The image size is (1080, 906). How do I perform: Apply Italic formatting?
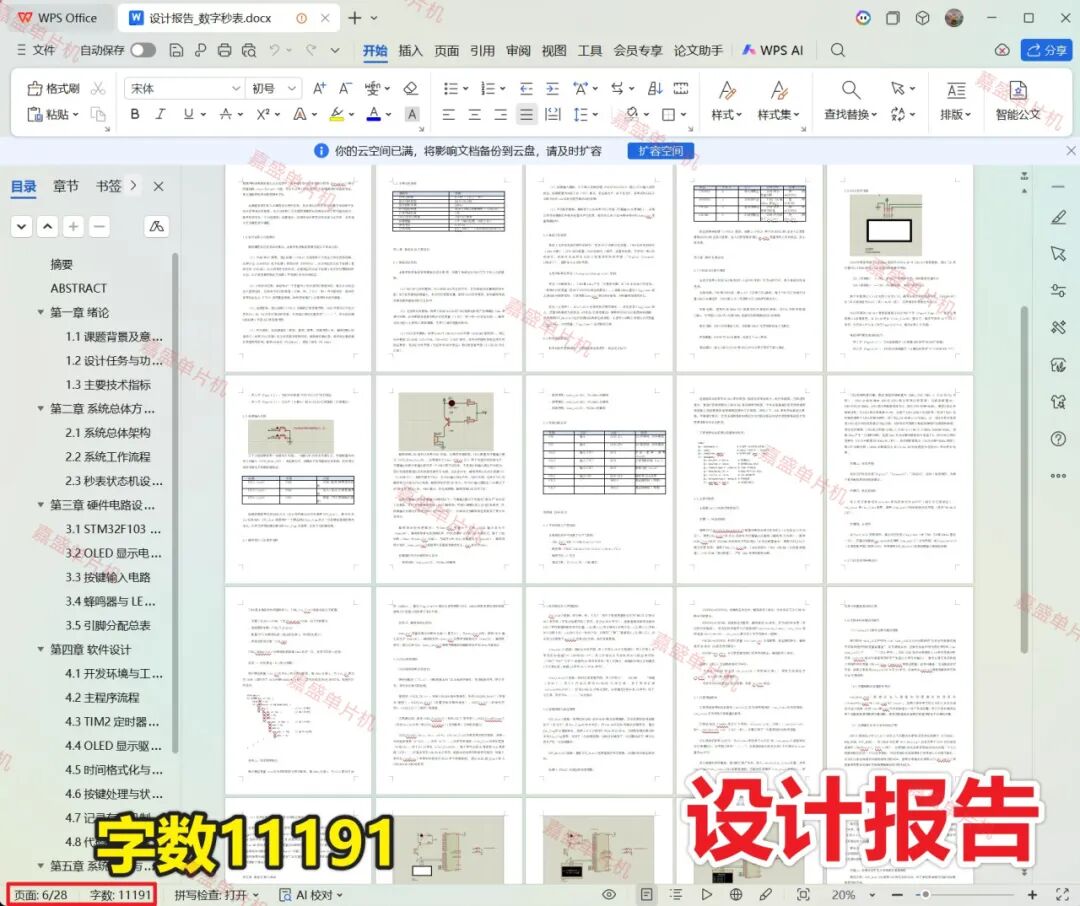[x=160, y=114]
